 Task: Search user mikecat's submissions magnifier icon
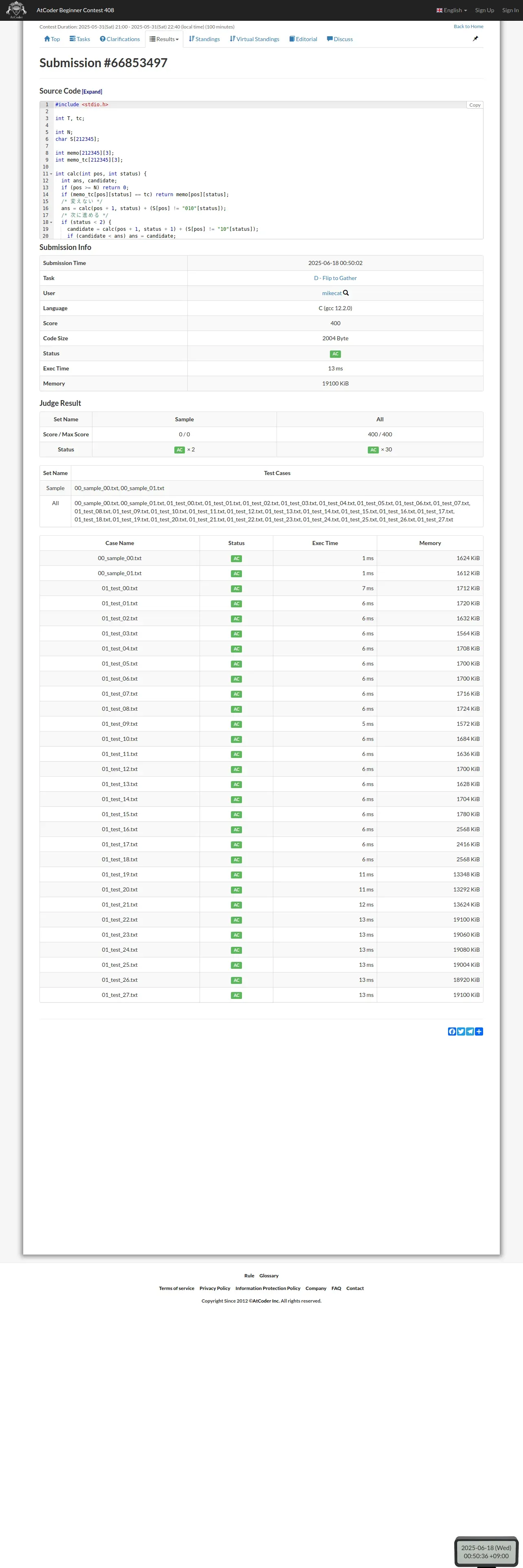coord(346,293)
